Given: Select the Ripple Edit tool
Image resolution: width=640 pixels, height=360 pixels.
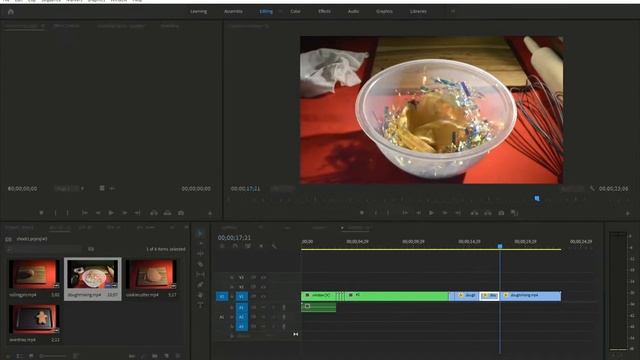Looking at the screenshot, I should [200, 254].
